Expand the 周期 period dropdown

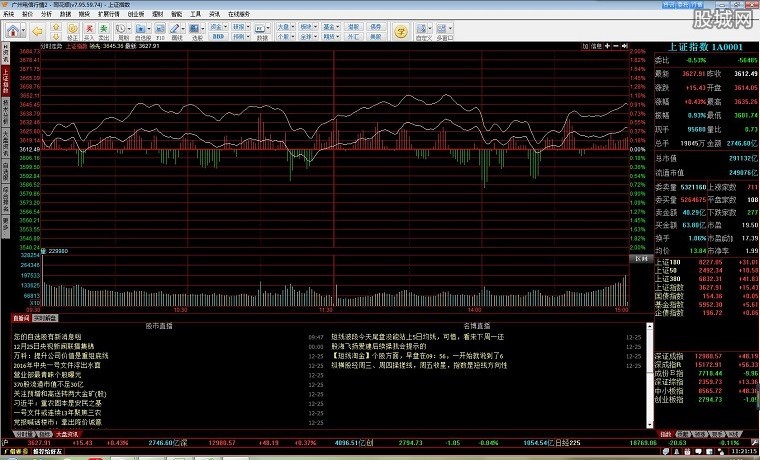point(129,29)
